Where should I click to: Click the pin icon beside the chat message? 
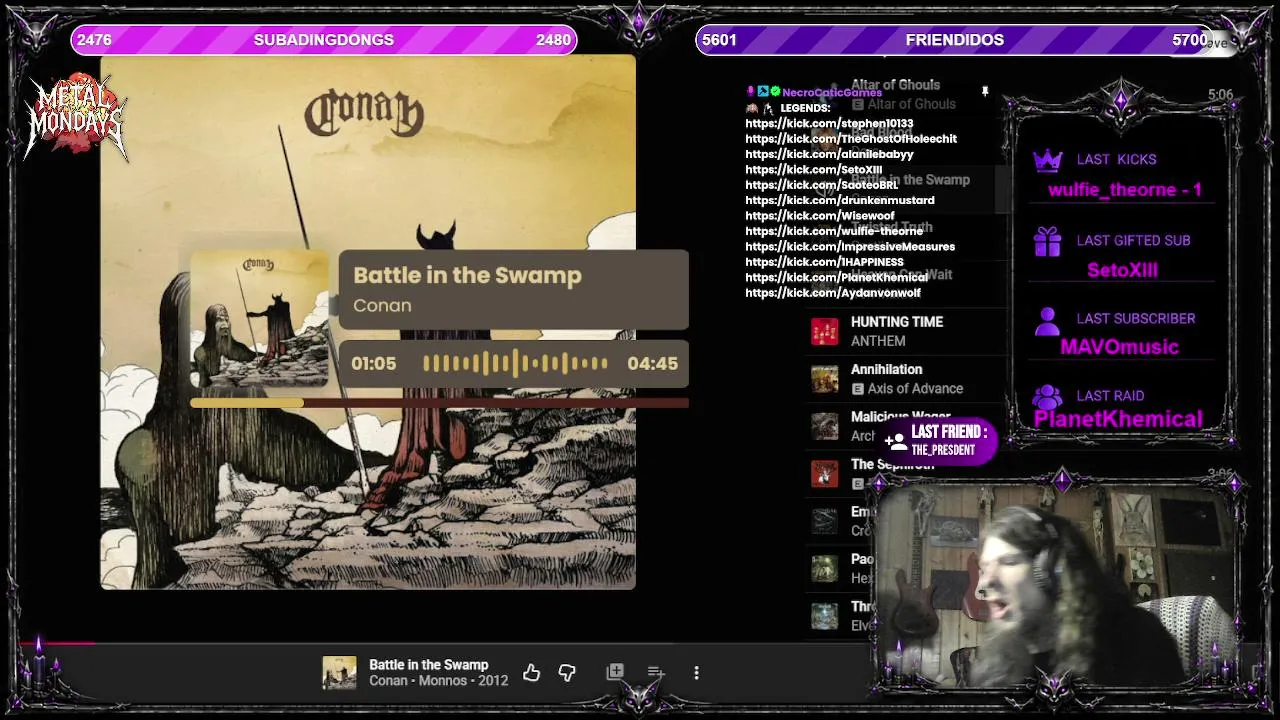coord(984,92)
